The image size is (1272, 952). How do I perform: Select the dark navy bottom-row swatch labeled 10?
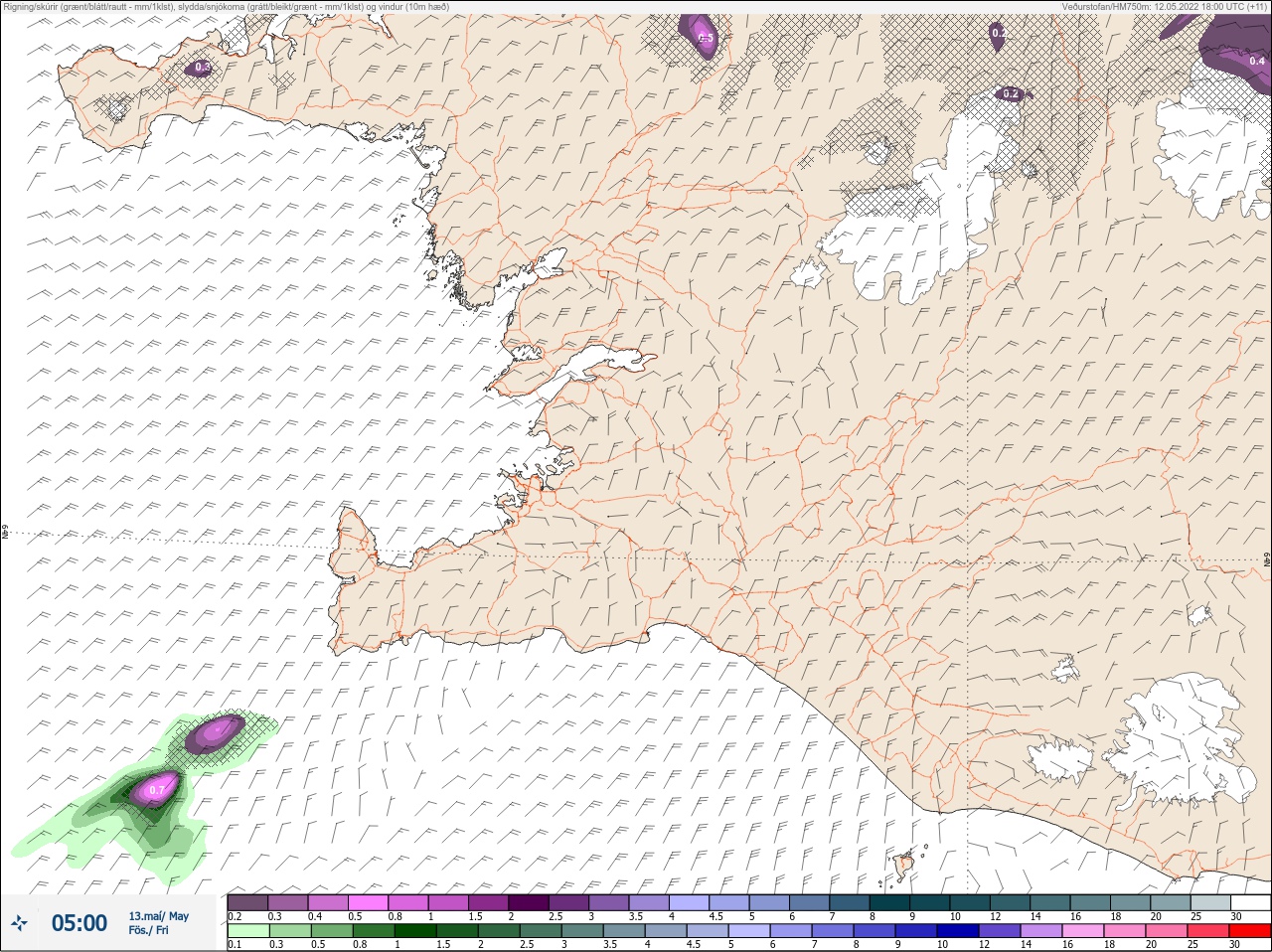[958, 930]
